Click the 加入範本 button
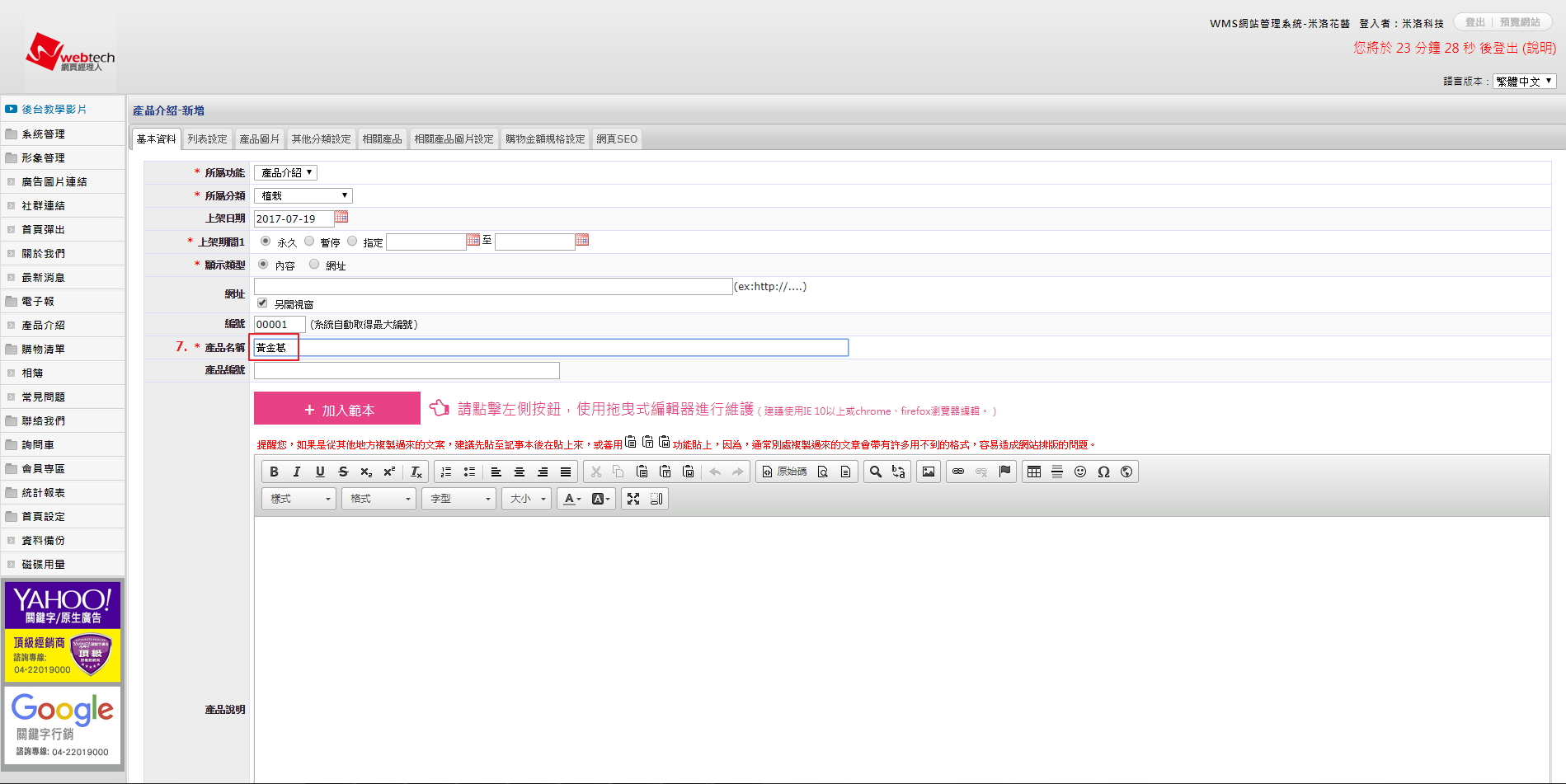Screen dimensions: 1566x784 click(337, 409)
